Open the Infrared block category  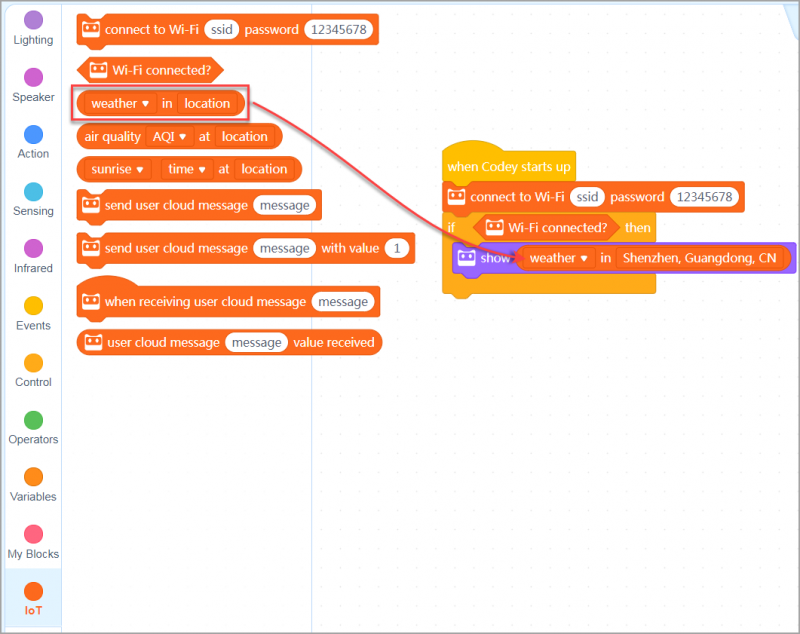[x=33, y=257]
